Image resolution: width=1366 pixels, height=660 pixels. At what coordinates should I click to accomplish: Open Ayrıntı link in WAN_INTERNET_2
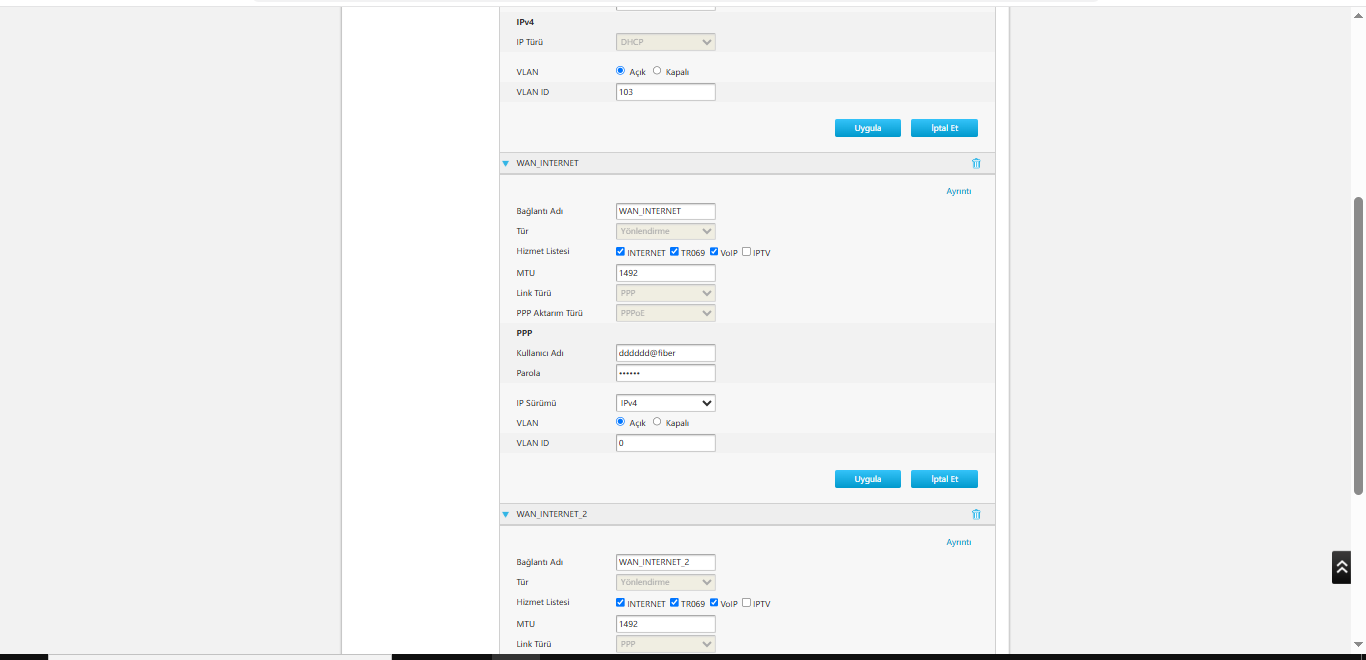[959, 542]
